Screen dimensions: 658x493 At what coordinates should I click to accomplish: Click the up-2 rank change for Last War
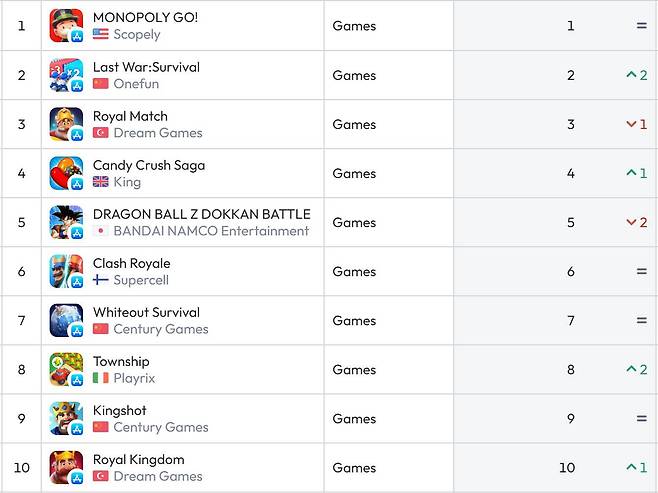[637, 75]
